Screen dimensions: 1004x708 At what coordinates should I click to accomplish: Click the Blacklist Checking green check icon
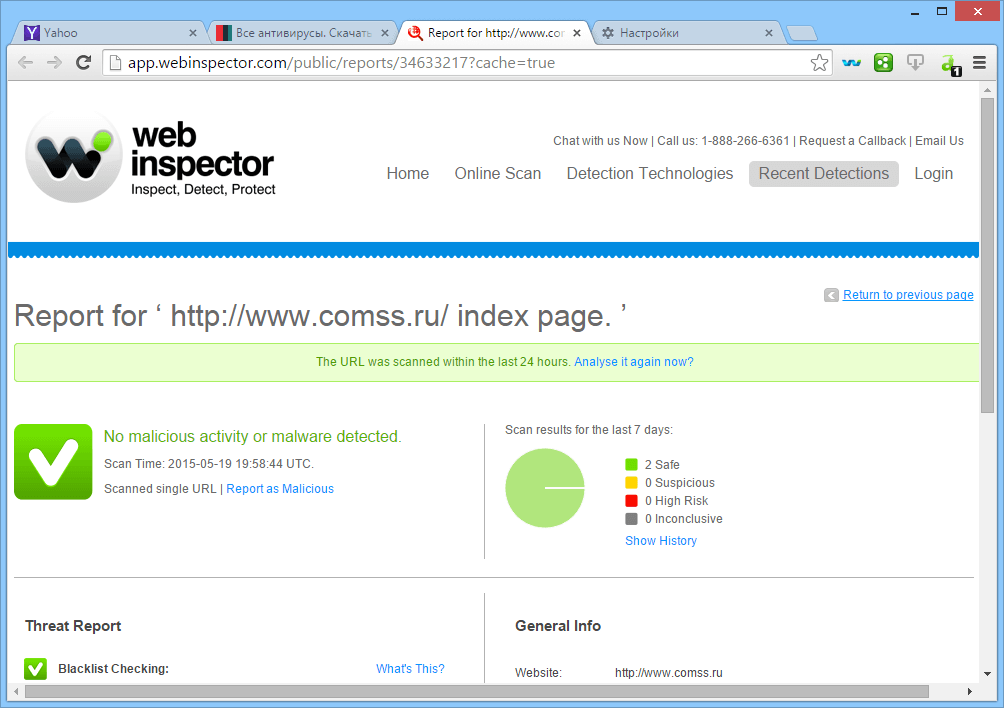(x=35, y=669)
